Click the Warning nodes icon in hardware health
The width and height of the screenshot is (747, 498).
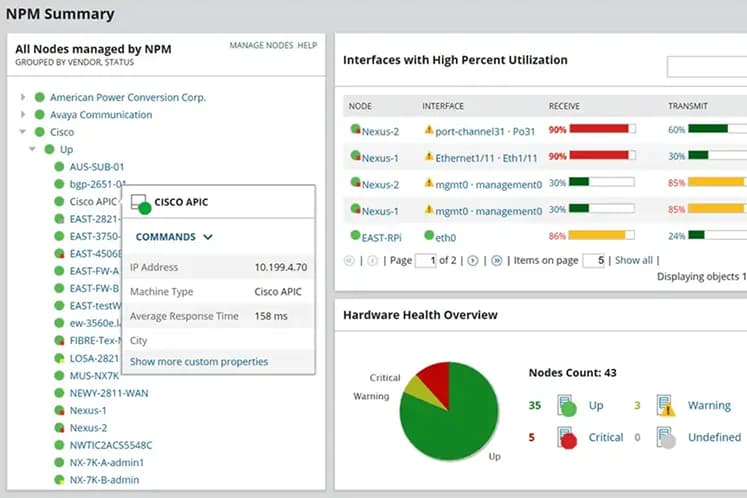[x=666, y=406]
